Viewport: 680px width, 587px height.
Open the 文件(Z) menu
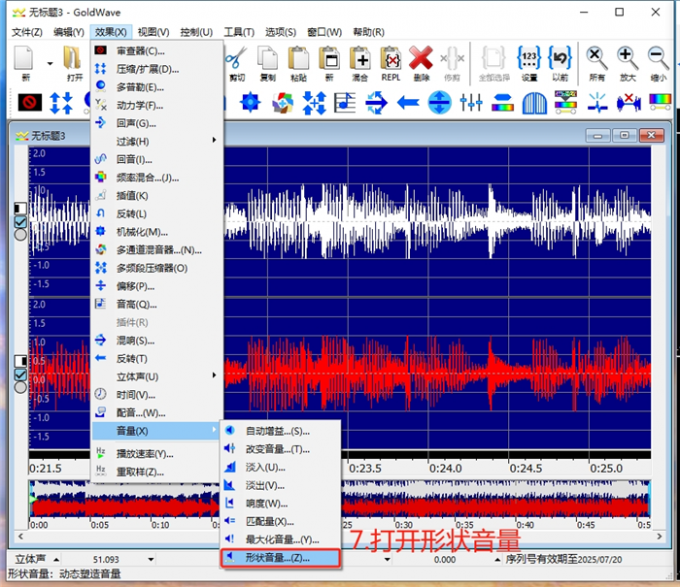point(27,32)
